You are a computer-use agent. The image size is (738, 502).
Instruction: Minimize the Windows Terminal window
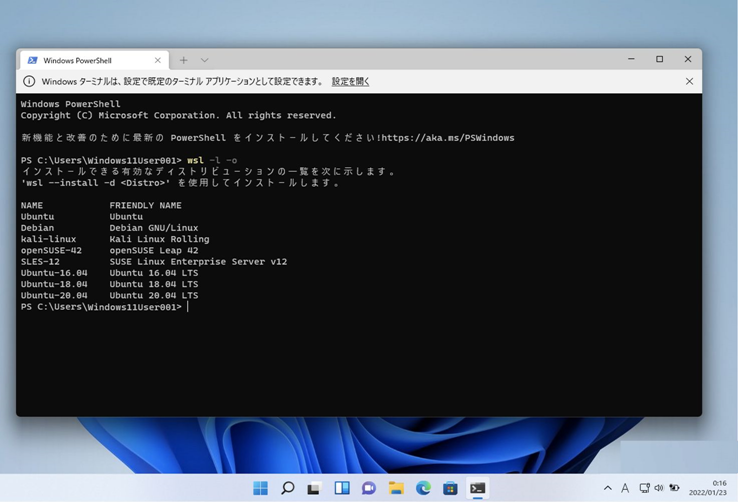pyautogui.click(x=631, y=59)
